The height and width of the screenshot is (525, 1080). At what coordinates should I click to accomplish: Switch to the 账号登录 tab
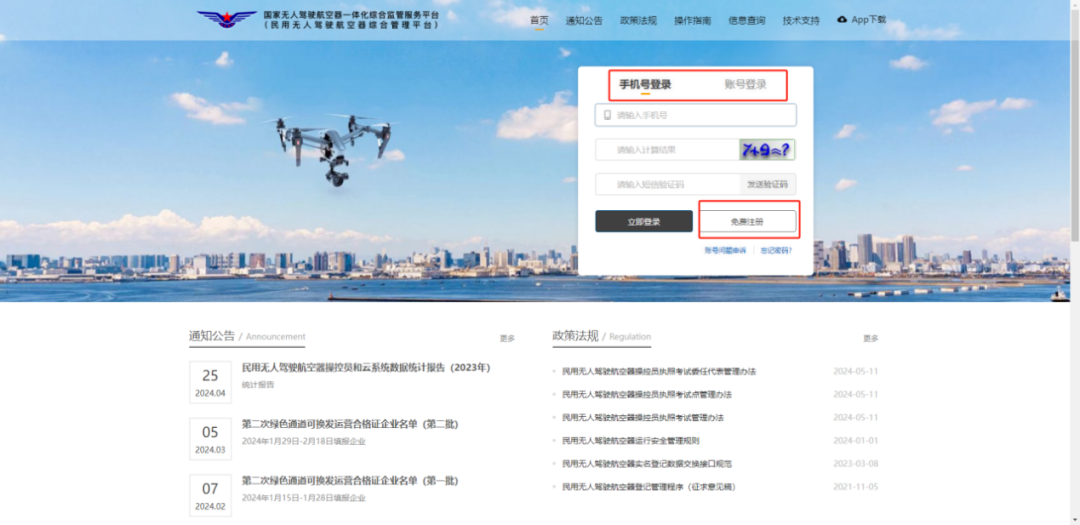(745, 85)
